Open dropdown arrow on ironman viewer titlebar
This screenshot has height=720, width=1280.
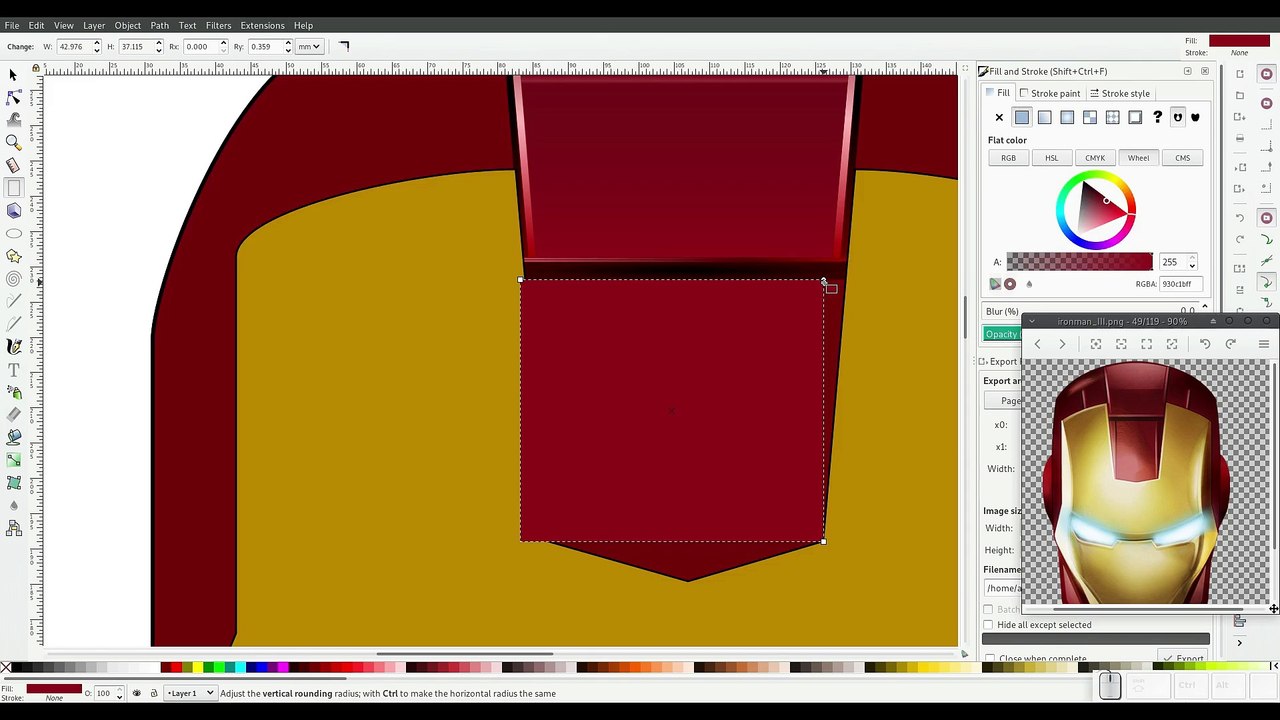point(1031,321)
